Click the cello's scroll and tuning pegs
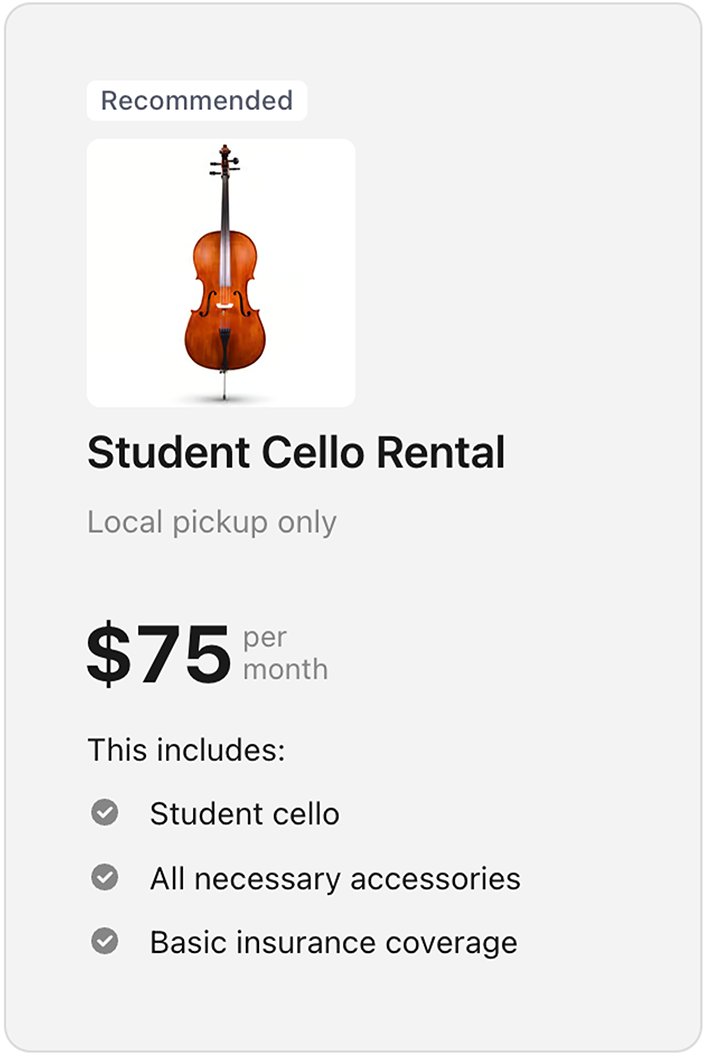The width and height of the screenshot is (703, 1054). [224, 160]
